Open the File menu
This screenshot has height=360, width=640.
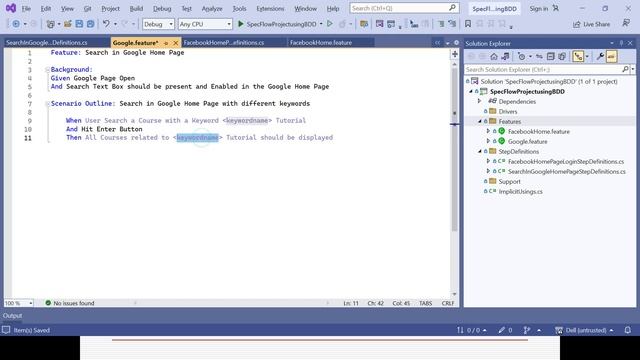(26, 8)
